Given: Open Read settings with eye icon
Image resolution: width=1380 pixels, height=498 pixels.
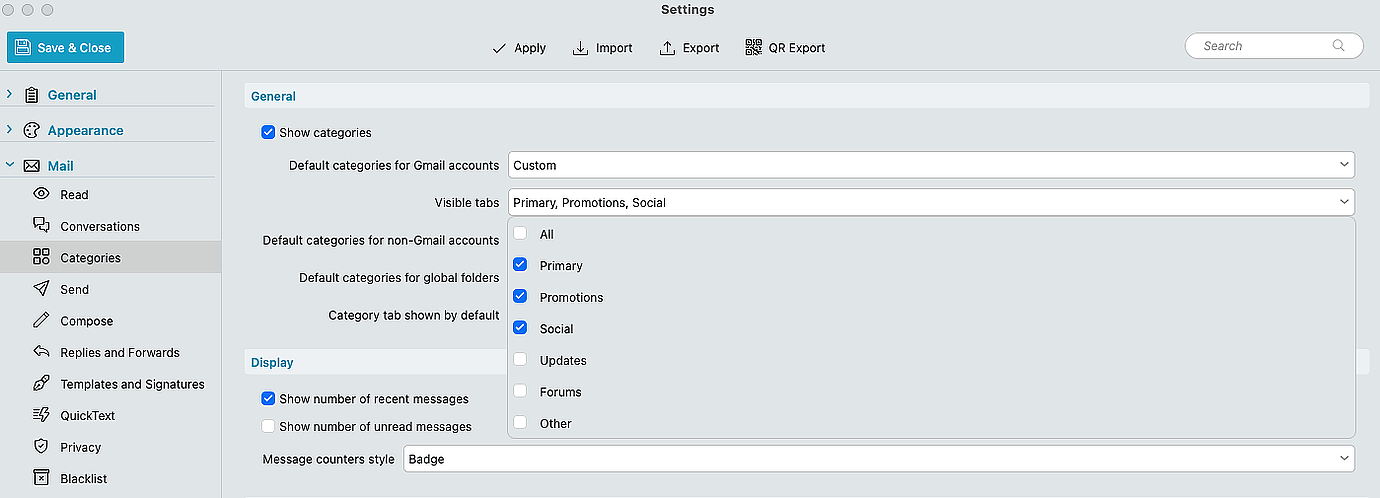Looking at the screenshot, I should tap(41, 194).
